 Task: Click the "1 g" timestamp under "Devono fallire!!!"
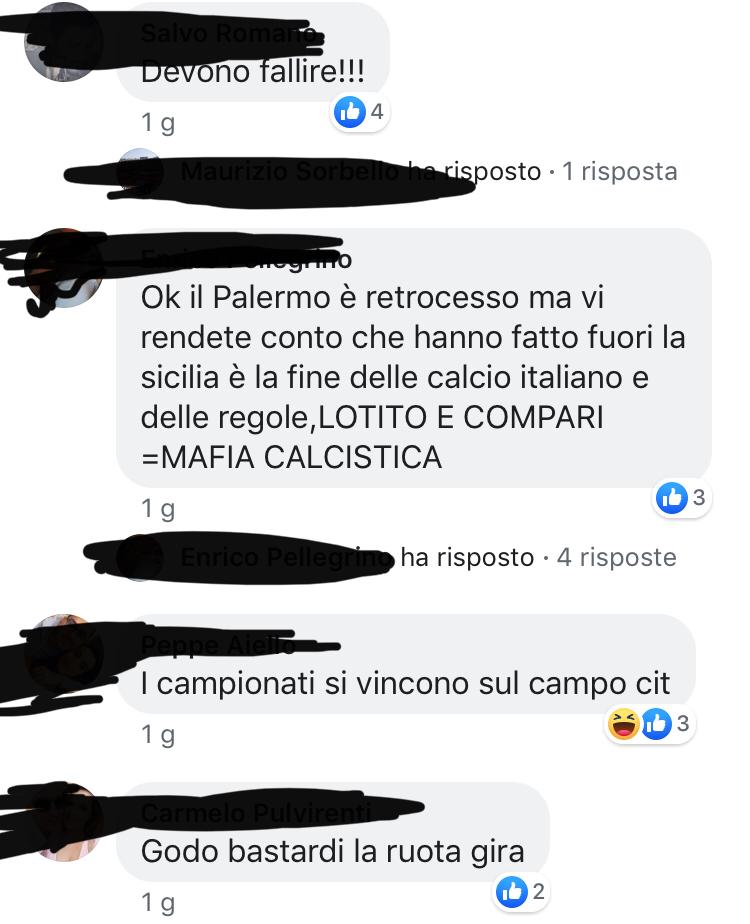click(158, 123)
